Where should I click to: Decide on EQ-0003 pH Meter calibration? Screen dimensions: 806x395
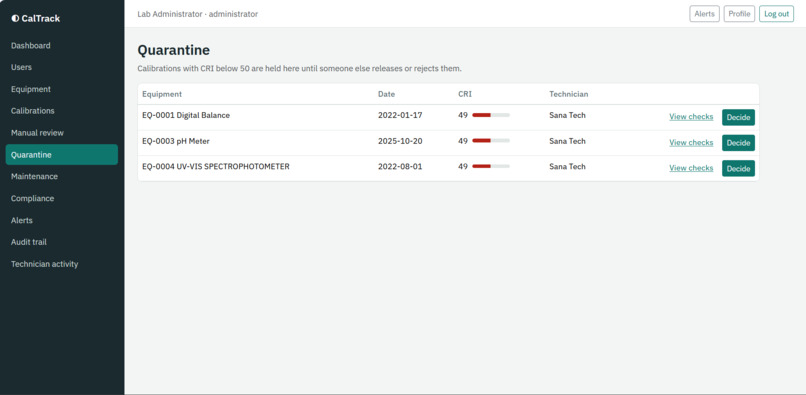[738, 143]
